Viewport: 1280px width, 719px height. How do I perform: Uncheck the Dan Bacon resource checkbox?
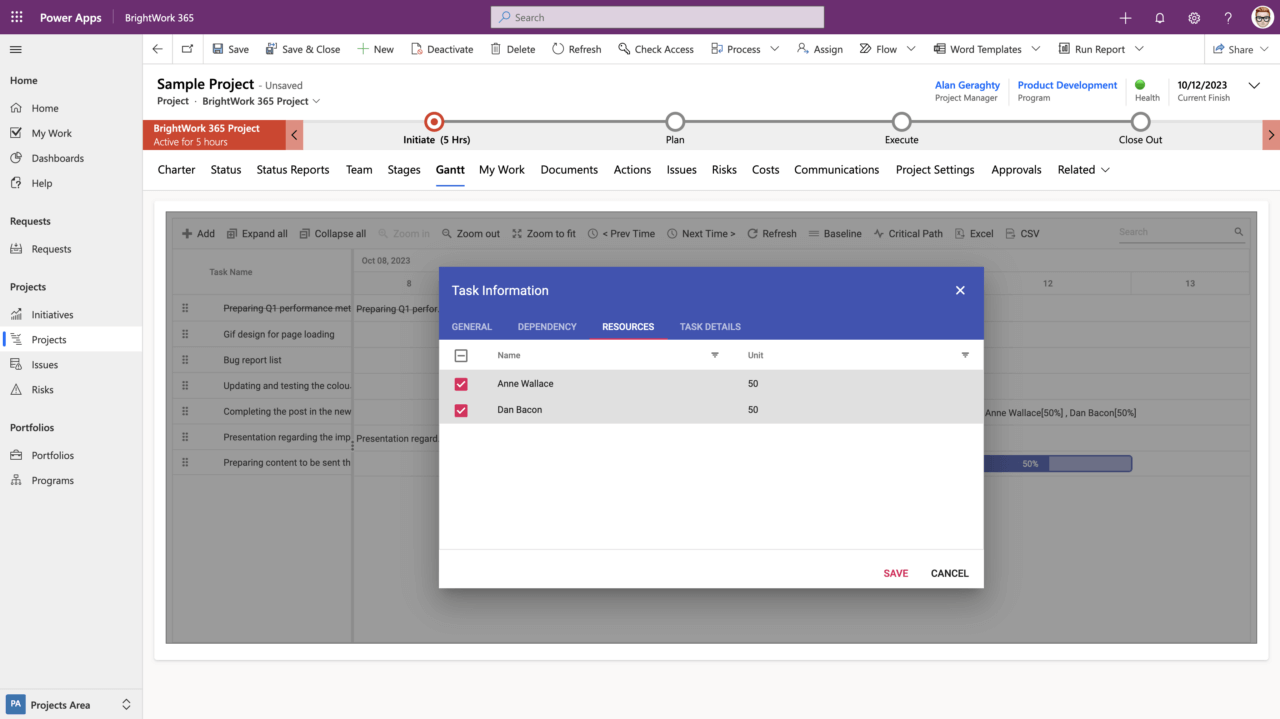pyautogui.click(x=461, y=410)
